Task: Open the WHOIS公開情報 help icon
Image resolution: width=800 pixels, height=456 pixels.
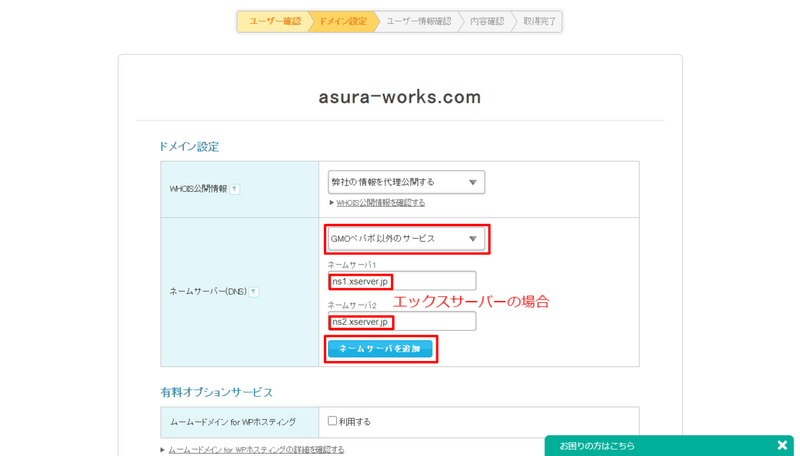Action: tap(235, 189)
